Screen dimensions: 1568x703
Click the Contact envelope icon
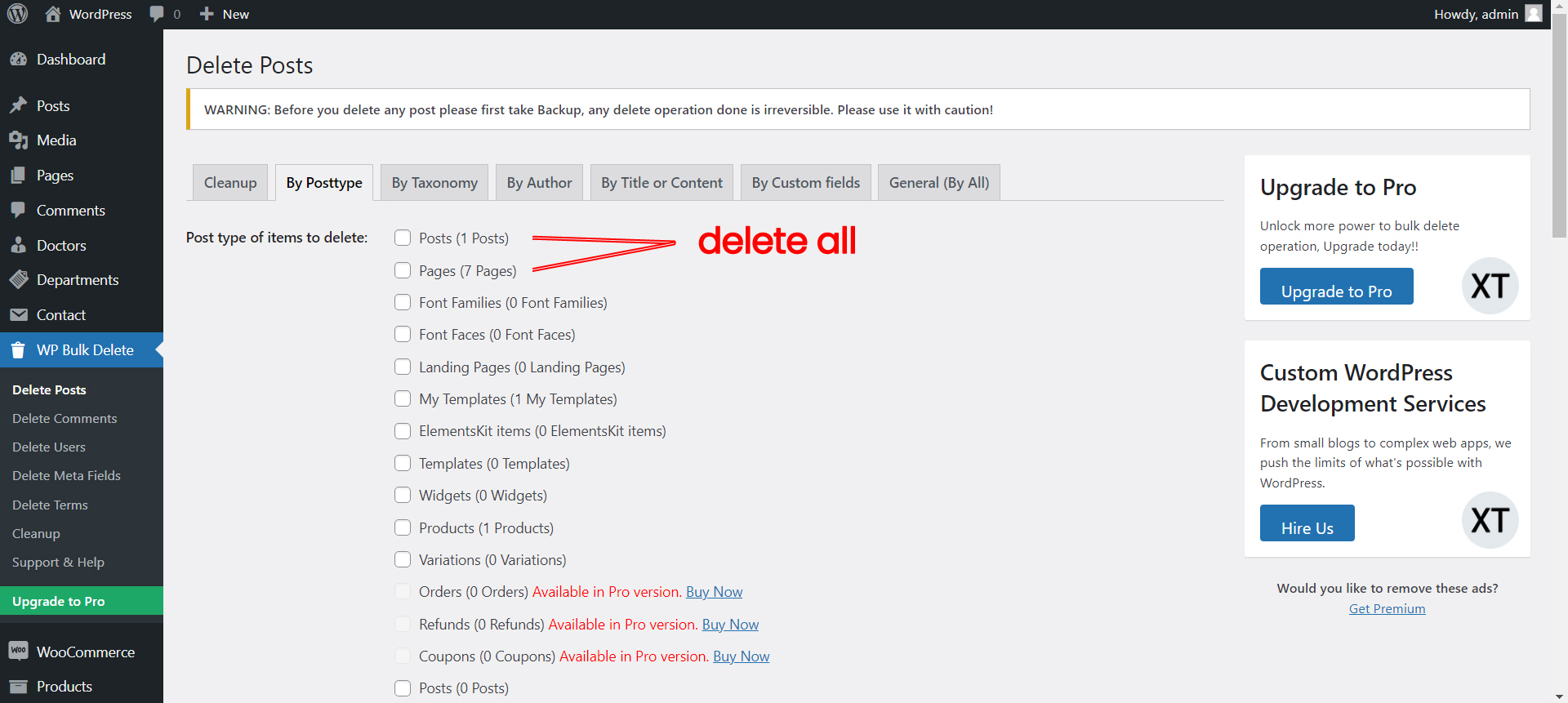(x=18, y=315)
